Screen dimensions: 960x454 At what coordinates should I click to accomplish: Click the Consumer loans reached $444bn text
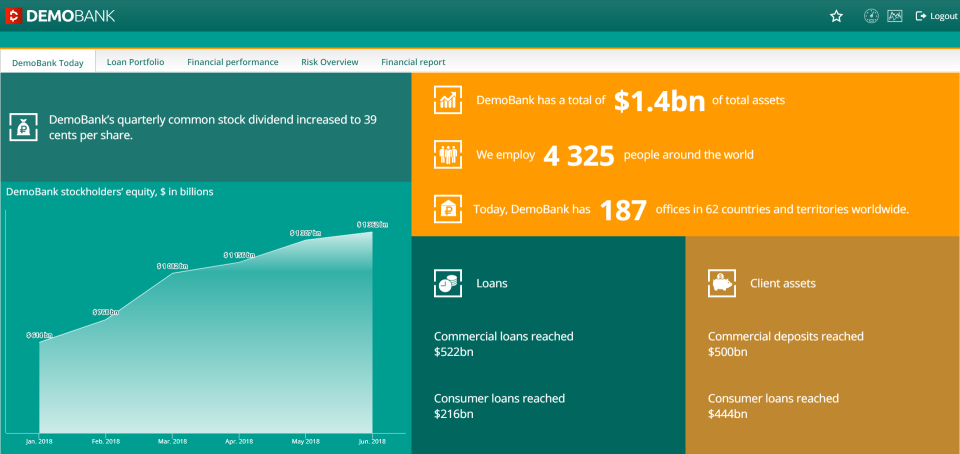point(774,406)
